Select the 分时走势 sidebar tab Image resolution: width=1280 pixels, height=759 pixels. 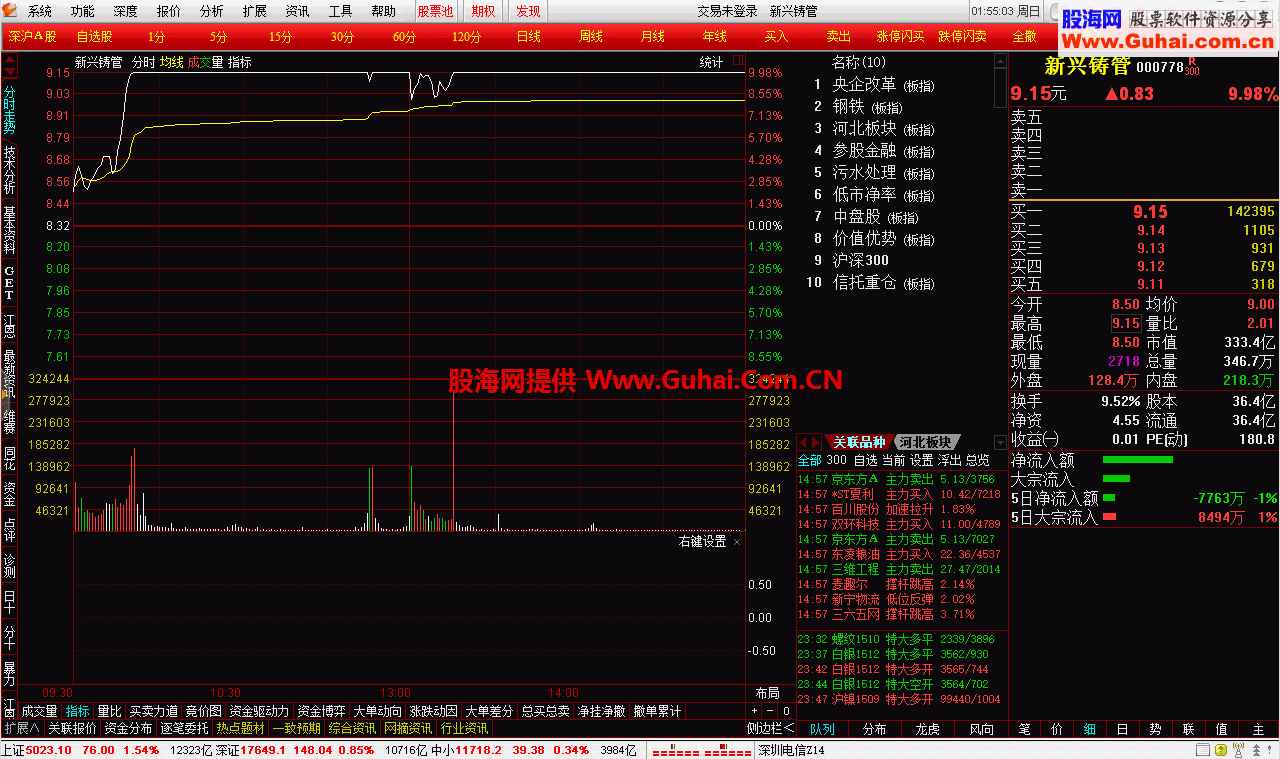[9, 110]
